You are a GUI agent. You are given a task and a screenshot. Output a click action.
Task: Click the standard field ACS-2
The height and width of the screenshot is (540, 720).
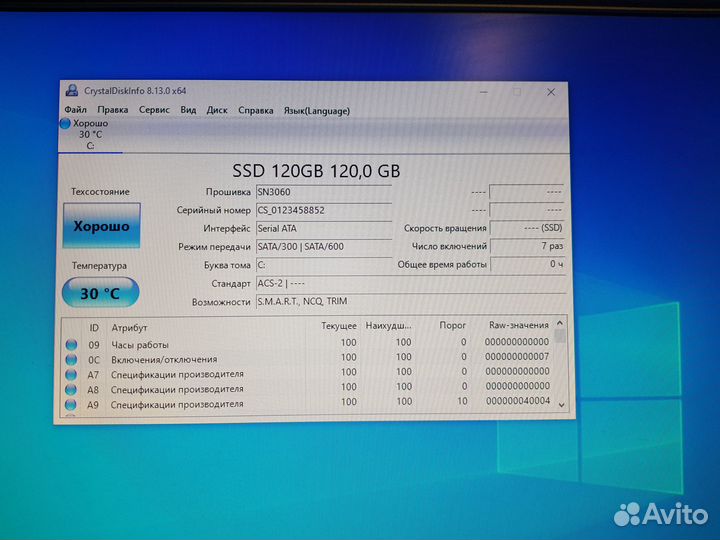pos(411,283)
